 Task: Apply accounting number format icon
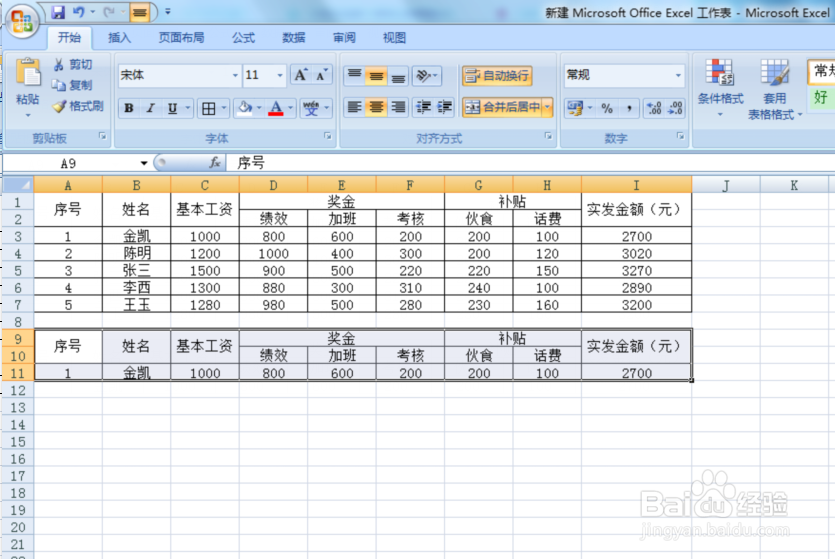pos(575,109)
